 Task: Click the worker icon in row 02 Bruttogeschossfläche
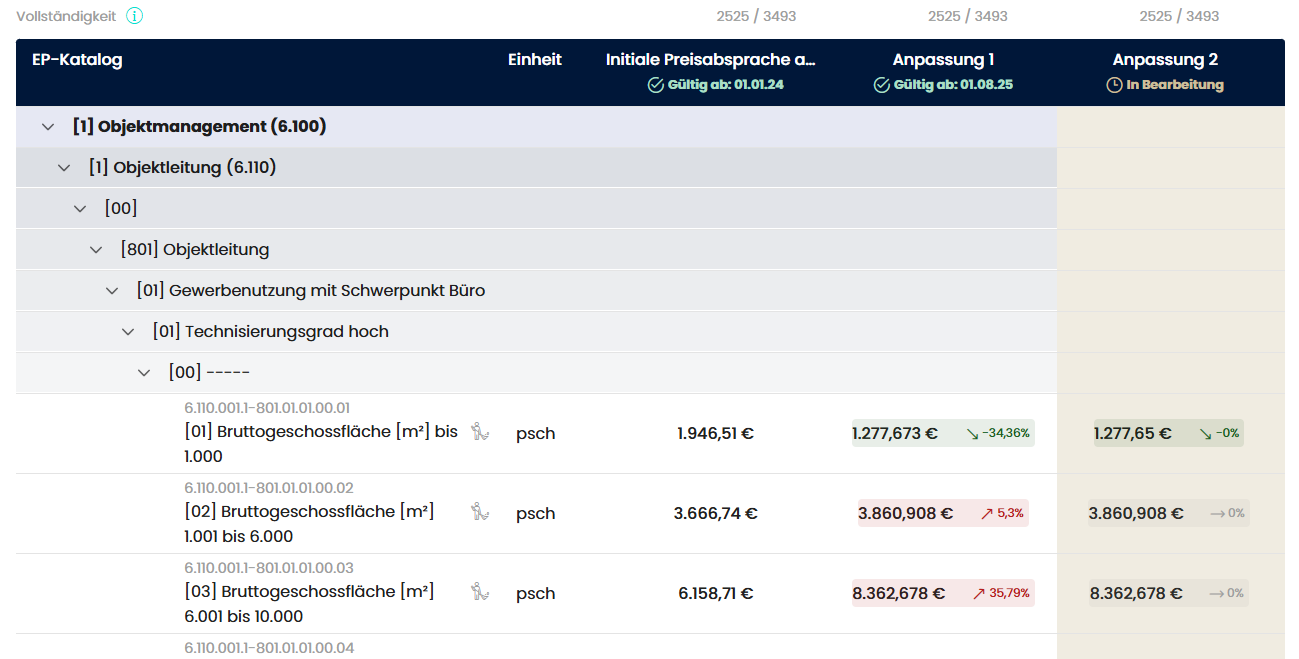tap(480, 512)
